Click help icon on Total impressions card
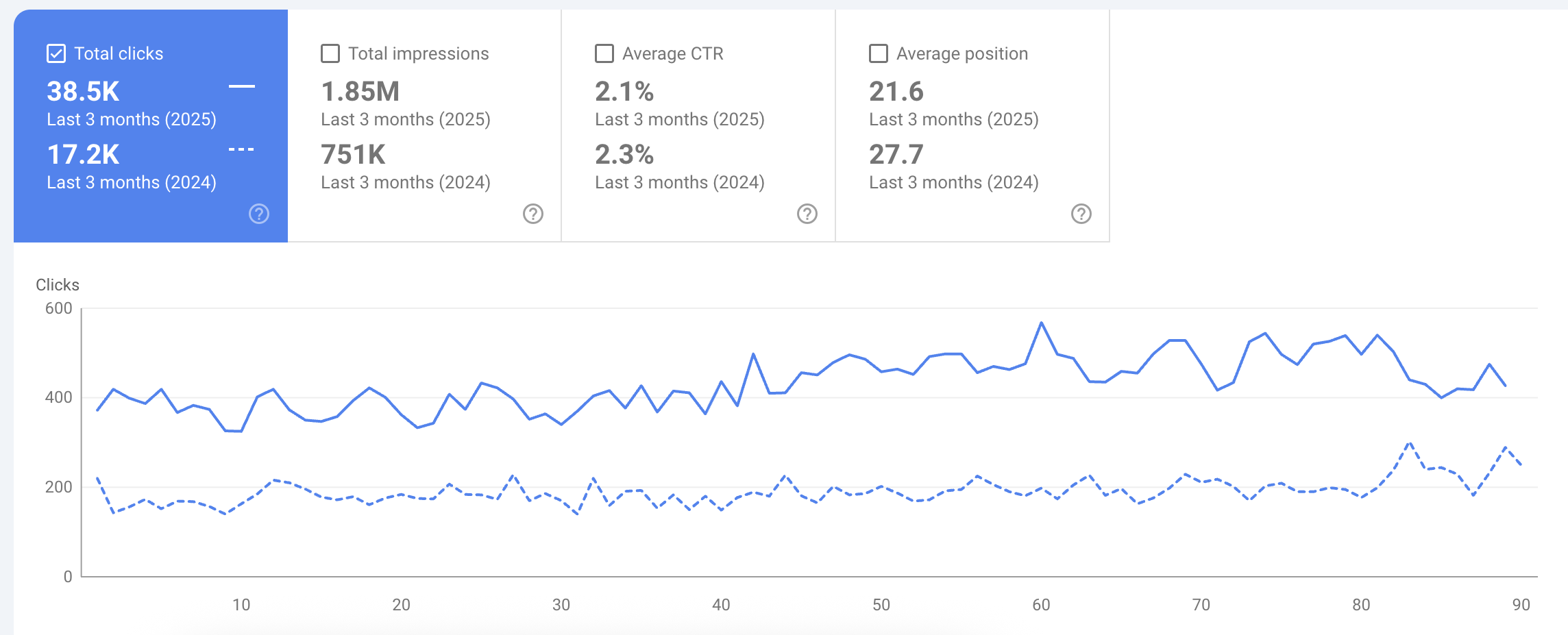1568x635 pixels. [533, 214]
